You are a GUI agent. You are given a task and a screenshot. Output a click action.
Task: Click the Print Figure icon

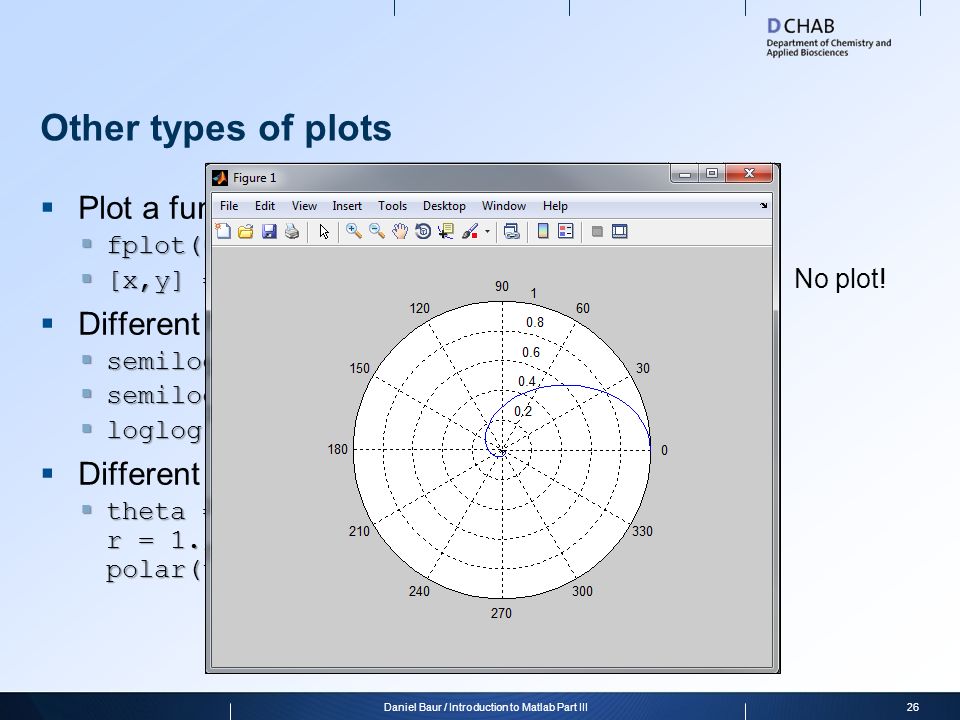point(292,231)
